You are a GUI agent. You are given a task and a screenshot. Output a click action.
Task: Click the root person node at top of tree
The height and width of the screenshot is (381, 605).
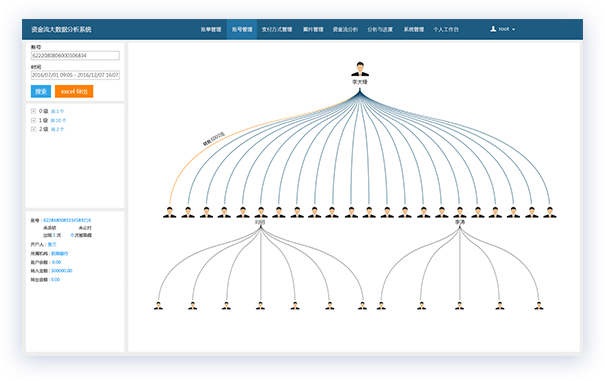tap(360, 69)
